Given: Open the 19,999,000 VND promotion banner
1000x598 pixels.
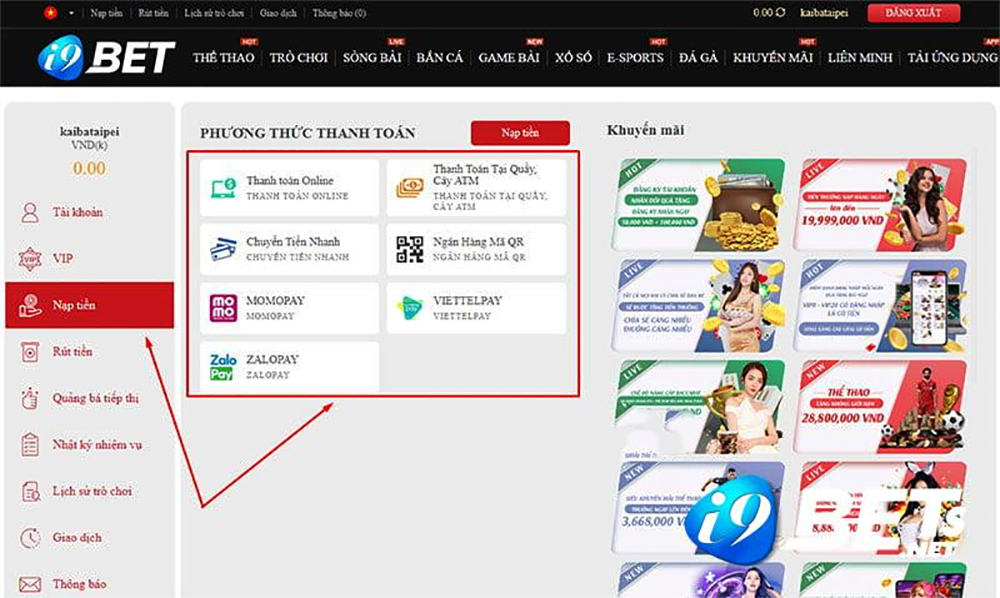Looking at the screenshot, I should (x=880, y=205).
